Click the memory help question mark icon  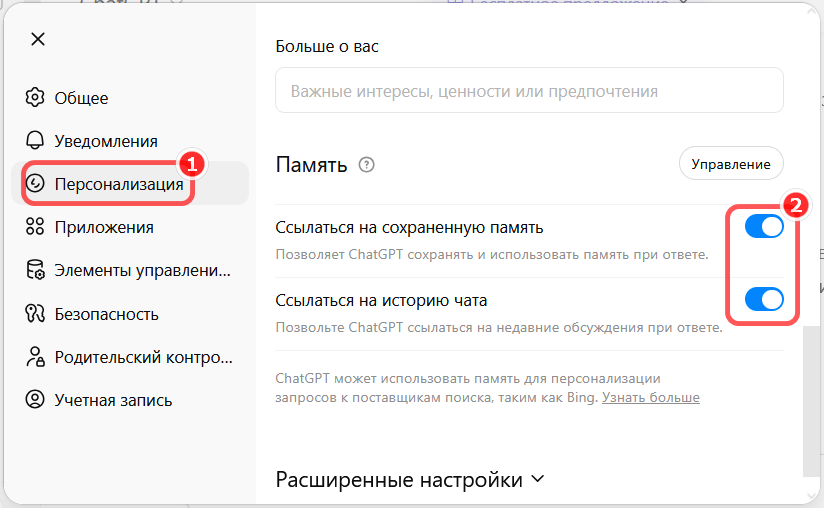(366, 165)
